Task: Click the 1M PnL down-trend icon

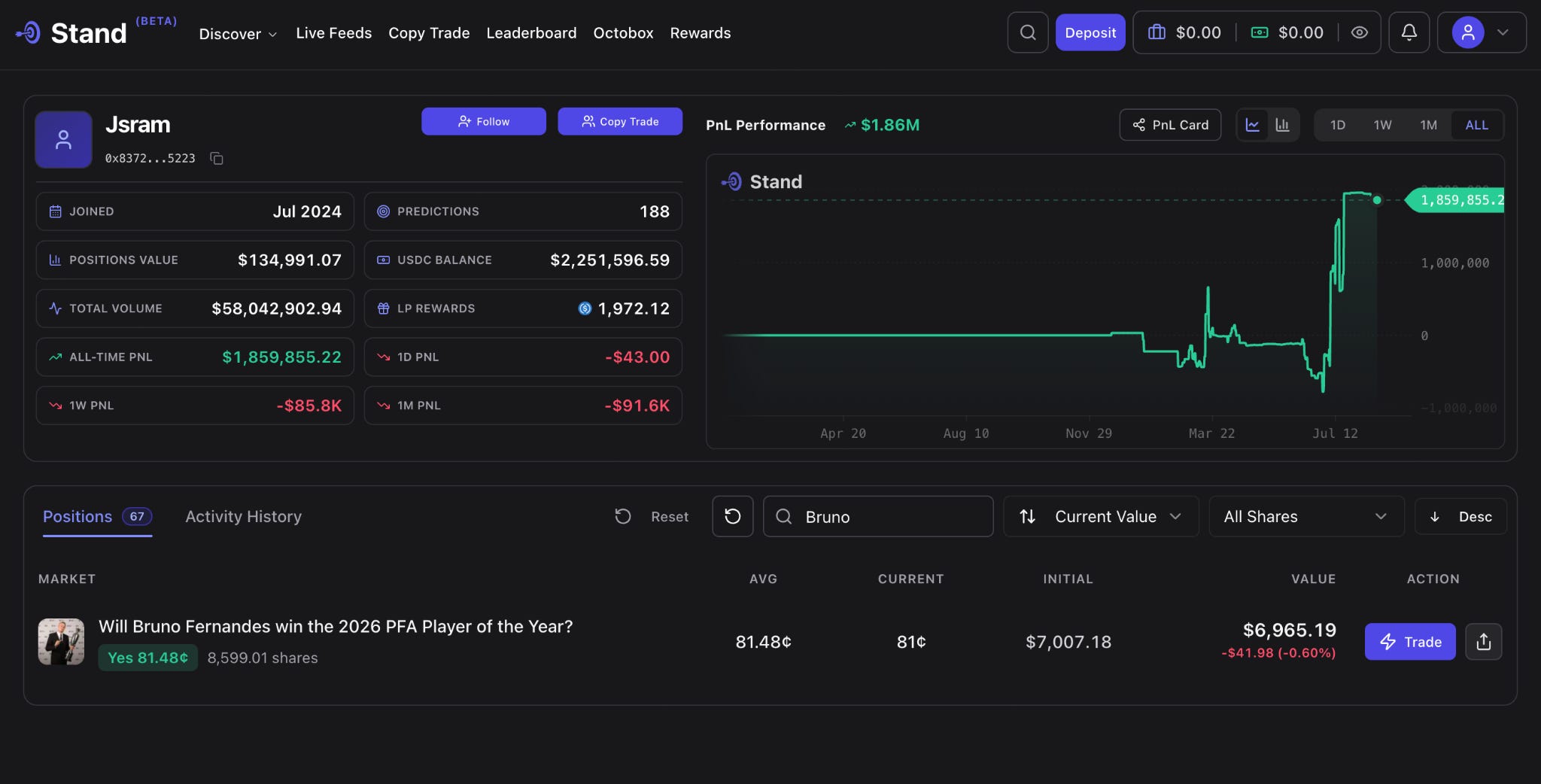Action: (x=383, y=406)
